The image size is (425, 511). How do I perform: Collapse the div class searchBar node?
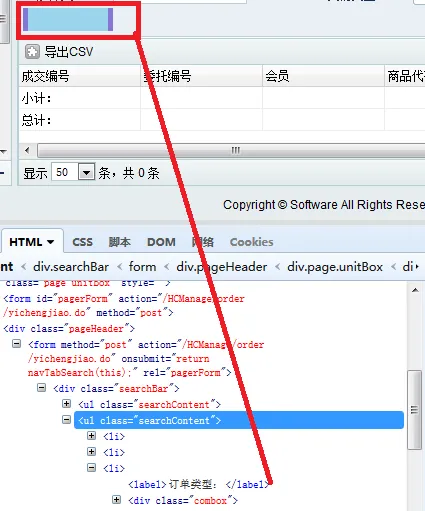[41, 387]
